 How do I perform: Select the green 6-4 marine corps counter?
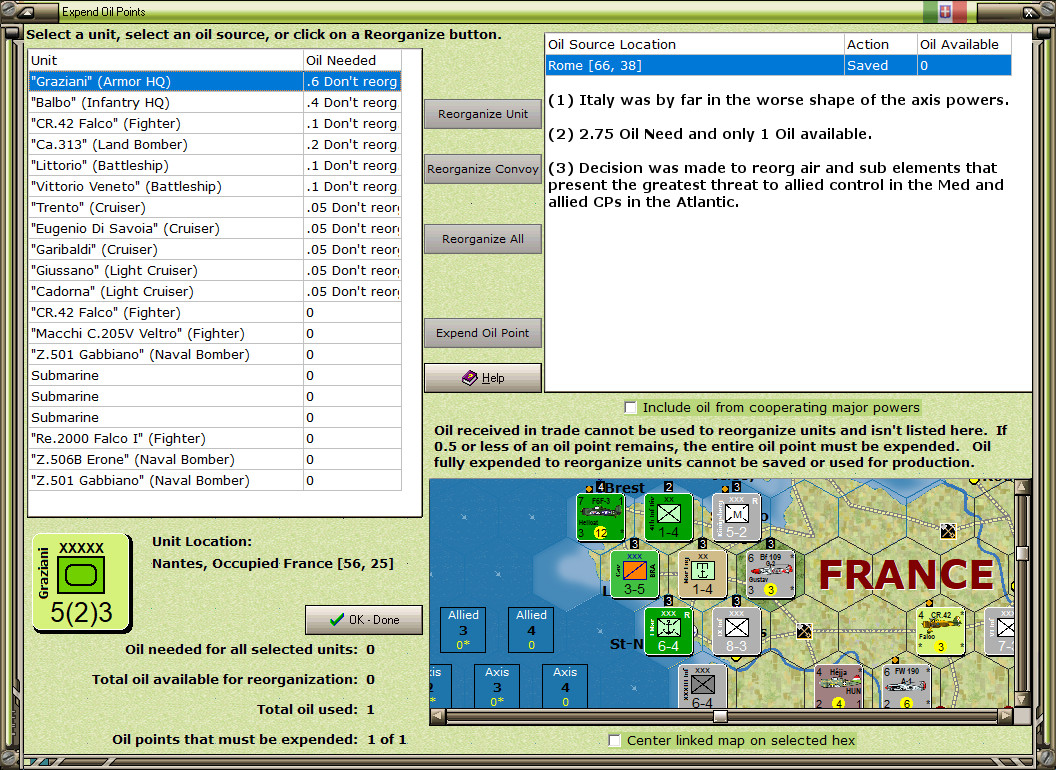[668, 631]
